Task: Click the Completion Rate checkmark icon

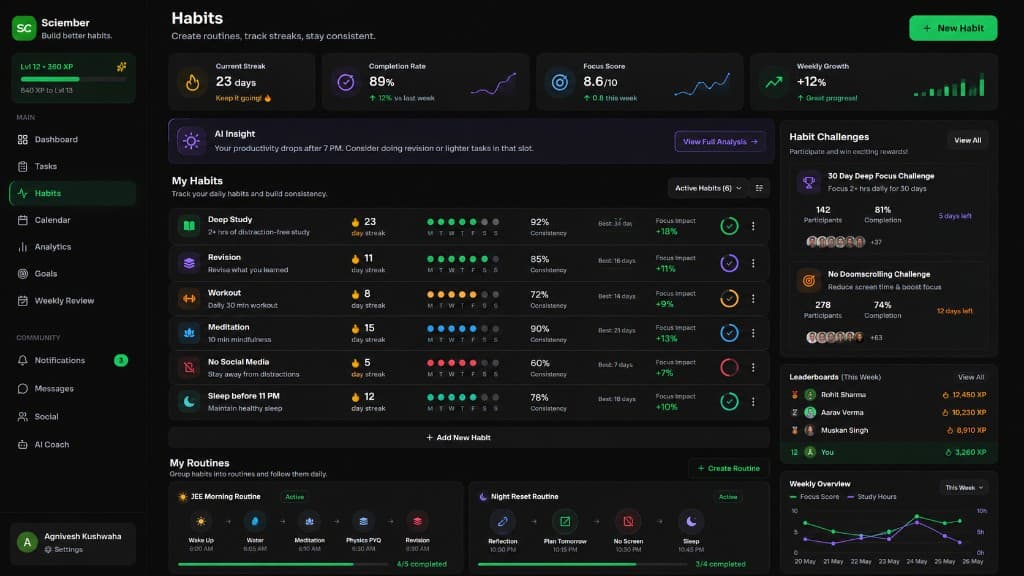Action: (345, 82)
